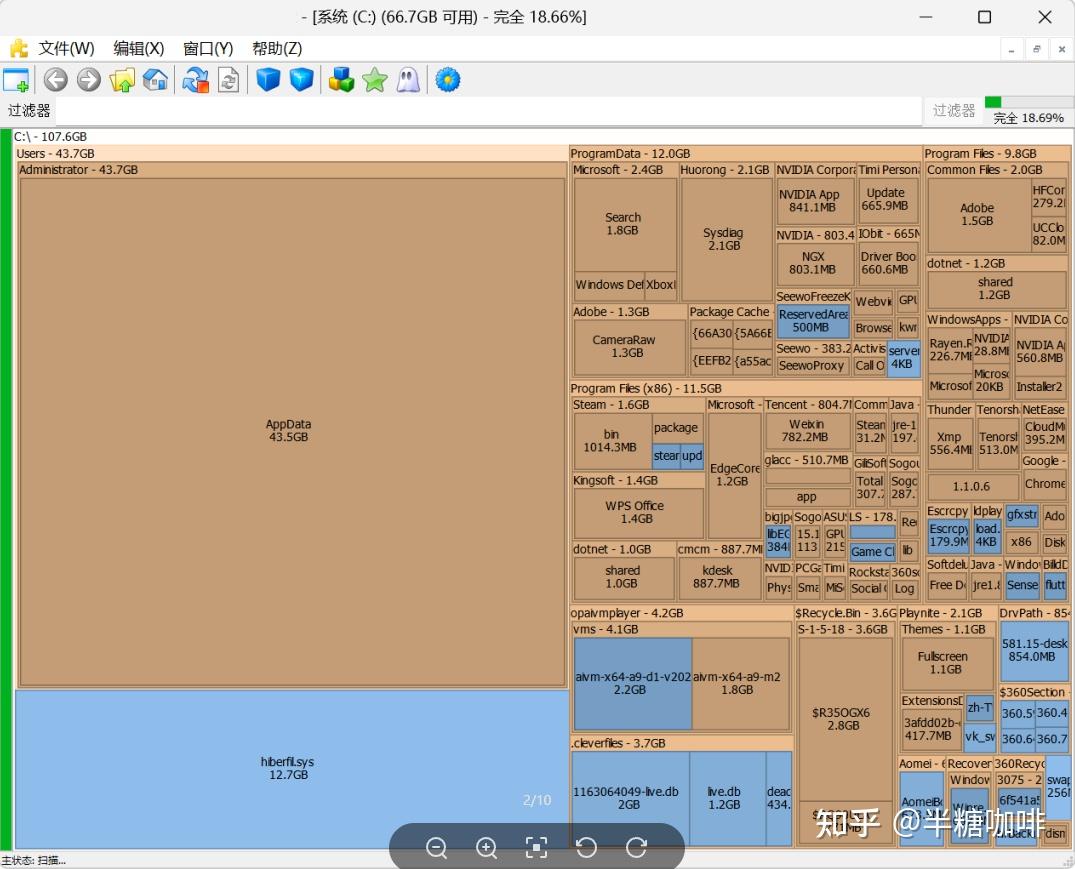Select the CameraRaw 1.3GB block
This screenshot has height=869, width=1075.
coord(629,347)
